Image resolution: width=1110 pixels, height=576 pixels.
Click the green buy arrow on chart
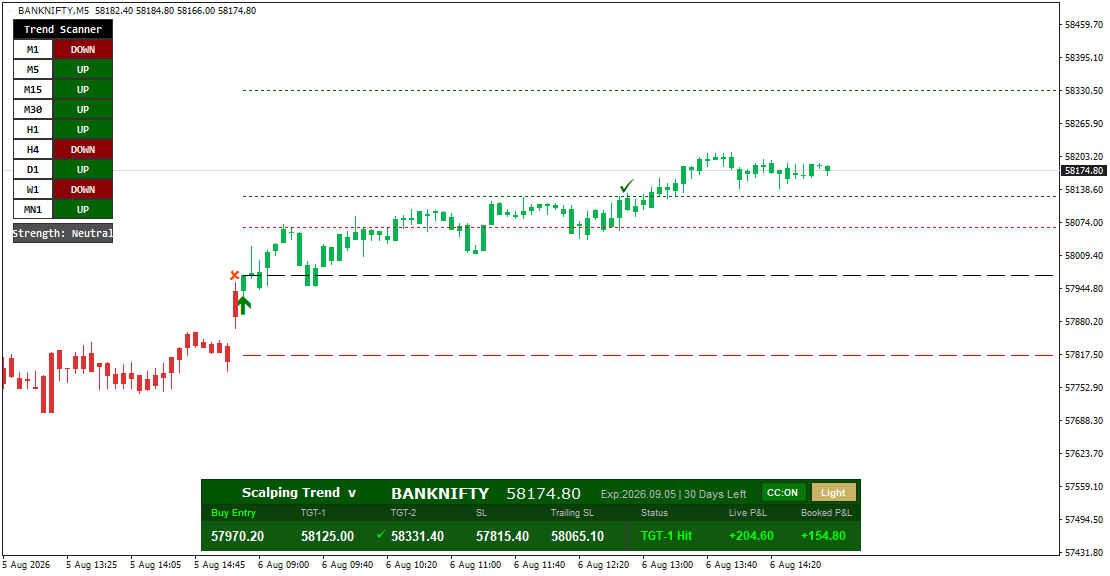point(244,305)
